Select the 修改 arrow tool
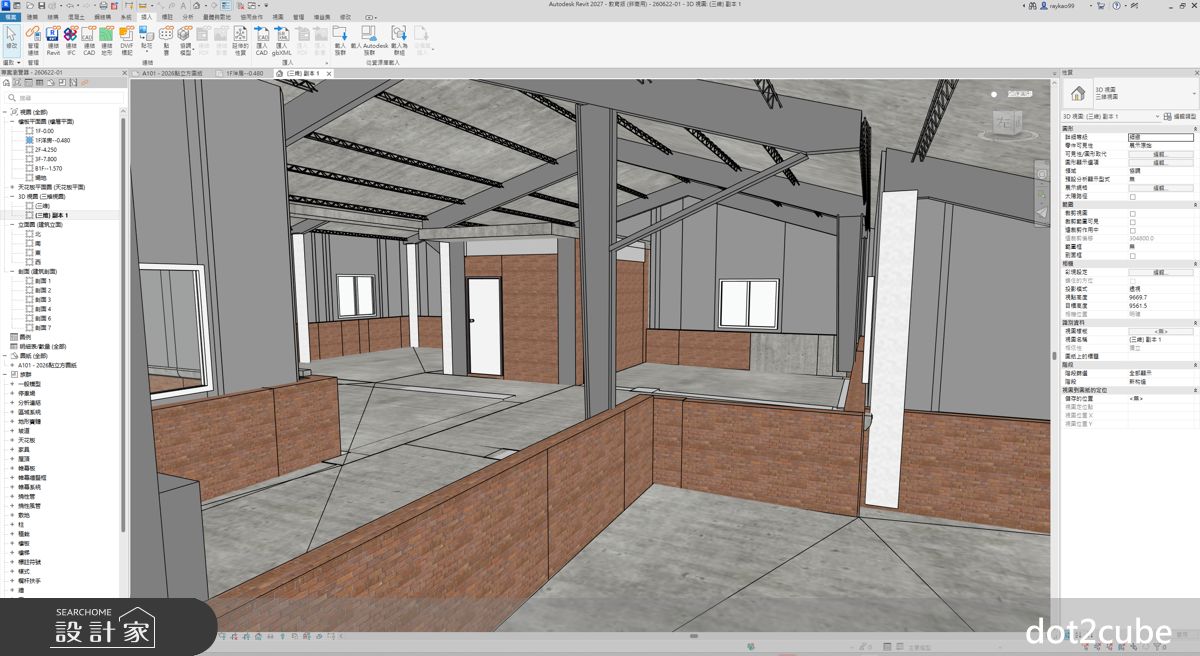Viewport: 1200px width, 656px height. (x=12, y=38)
